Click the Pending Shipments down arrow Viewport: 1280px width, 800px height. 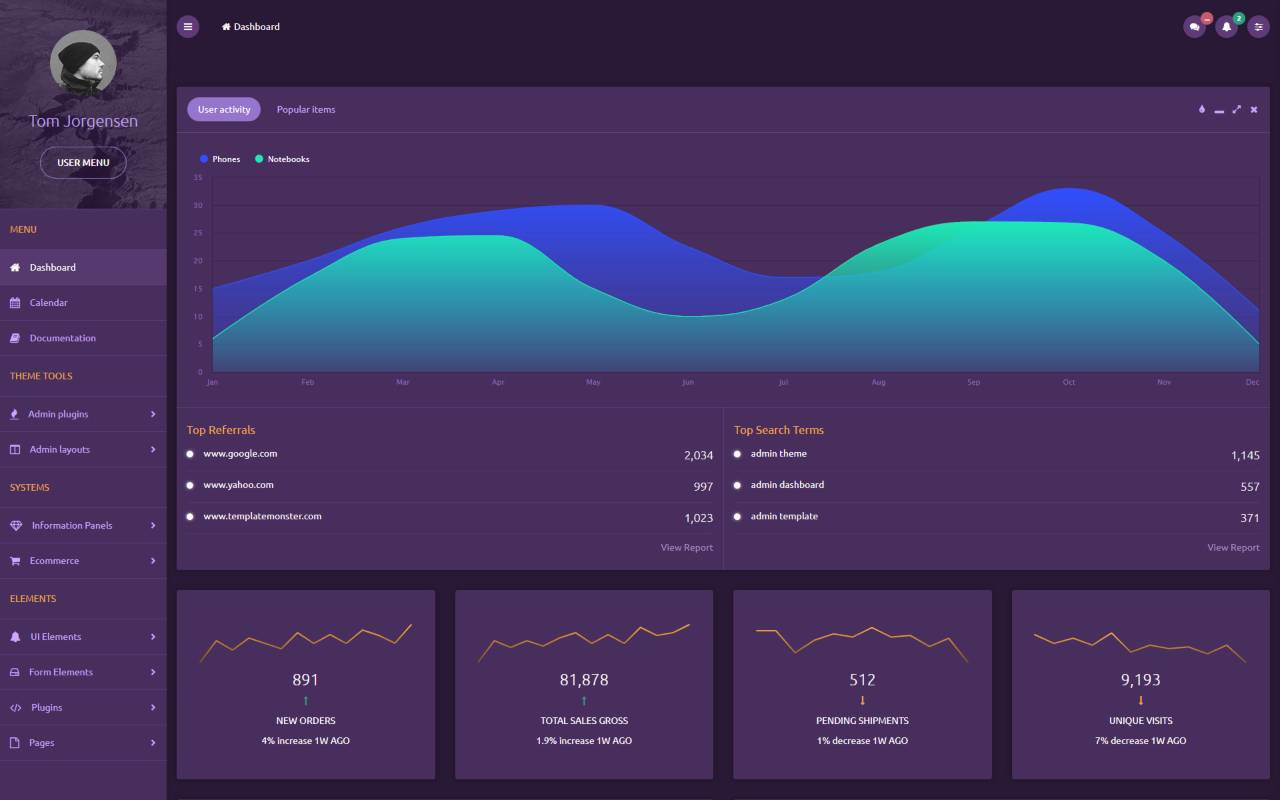[862, 701]
